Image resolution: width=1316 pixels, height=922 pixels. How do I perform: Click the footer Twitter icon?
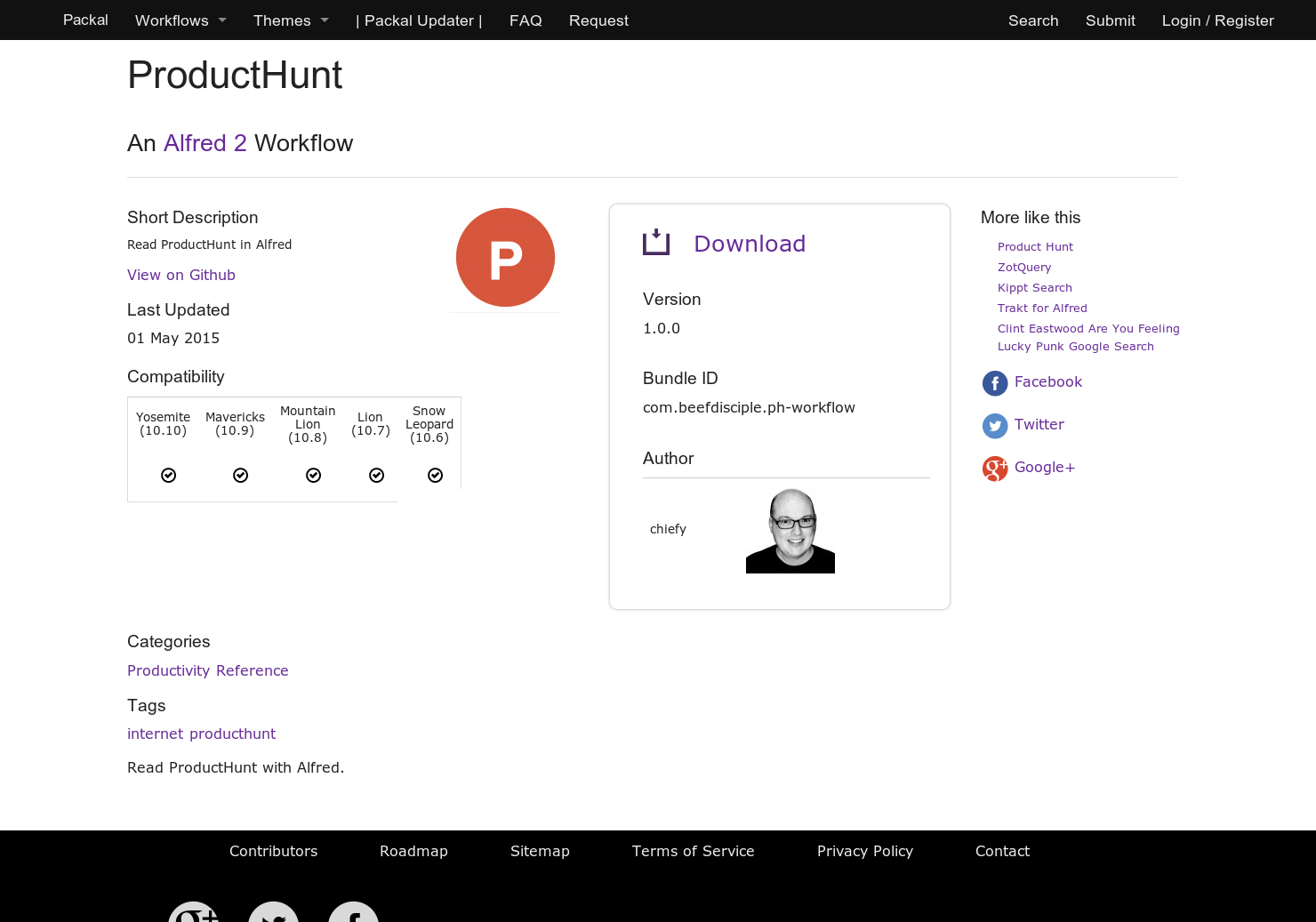point(273,914)
